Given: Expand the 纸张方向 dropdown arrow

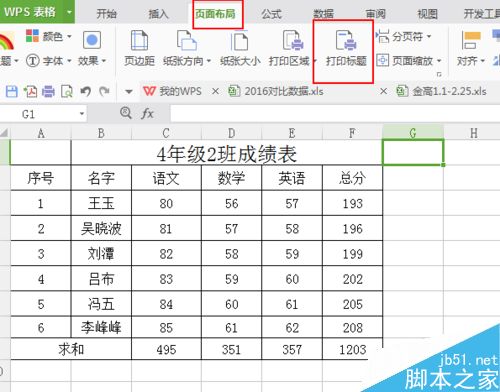Looking at the screenshot, I should click(x=209, y=61).
